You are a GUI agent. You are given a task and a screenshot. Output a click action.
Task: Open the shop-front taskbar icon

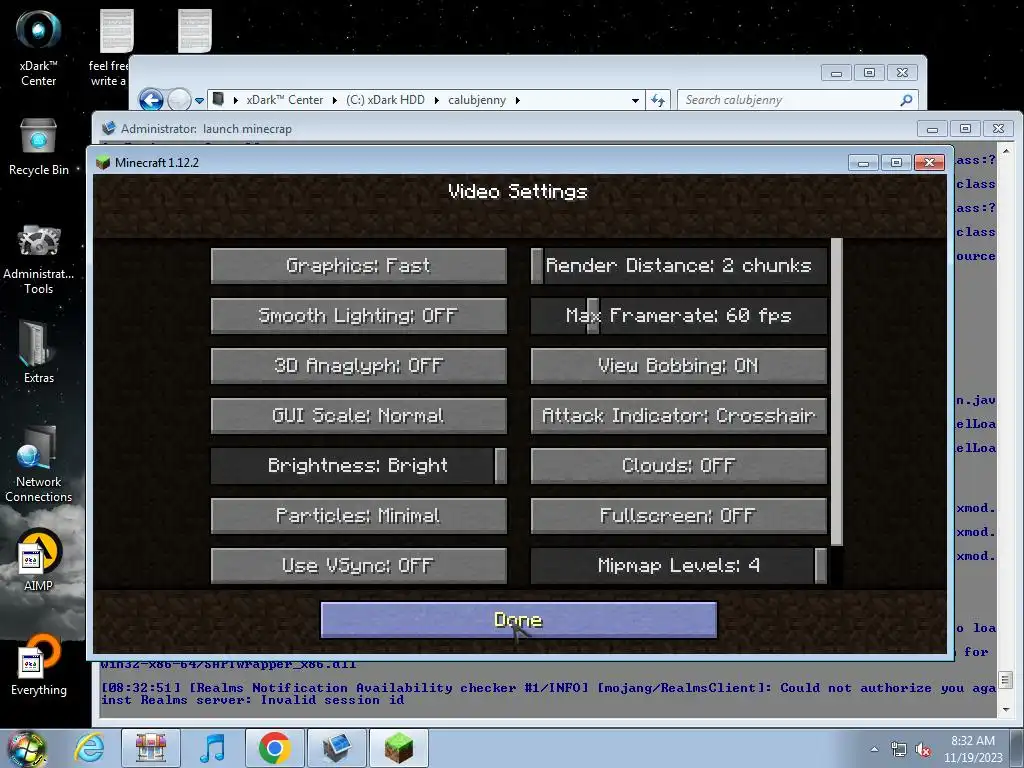tap(151, 748)
